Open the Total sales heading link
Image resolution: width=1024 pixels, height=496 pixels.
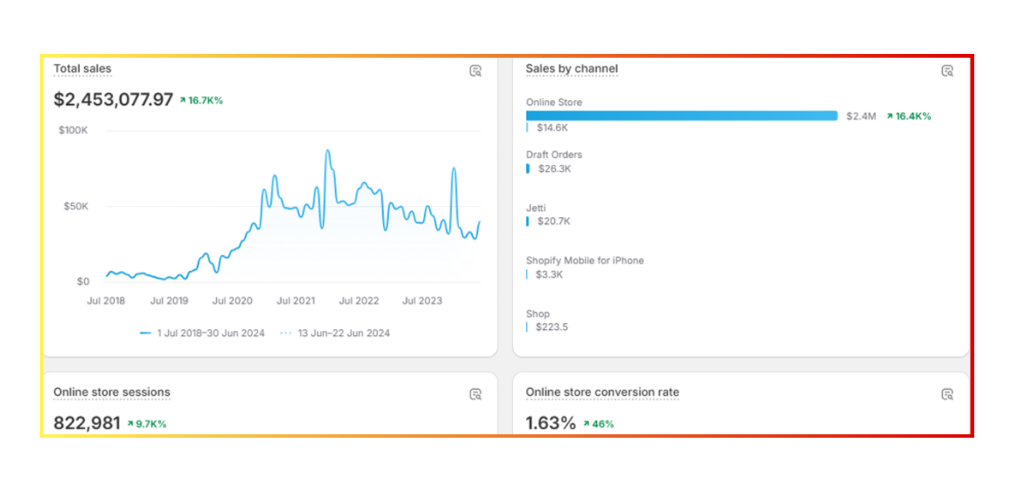[82, 69]
